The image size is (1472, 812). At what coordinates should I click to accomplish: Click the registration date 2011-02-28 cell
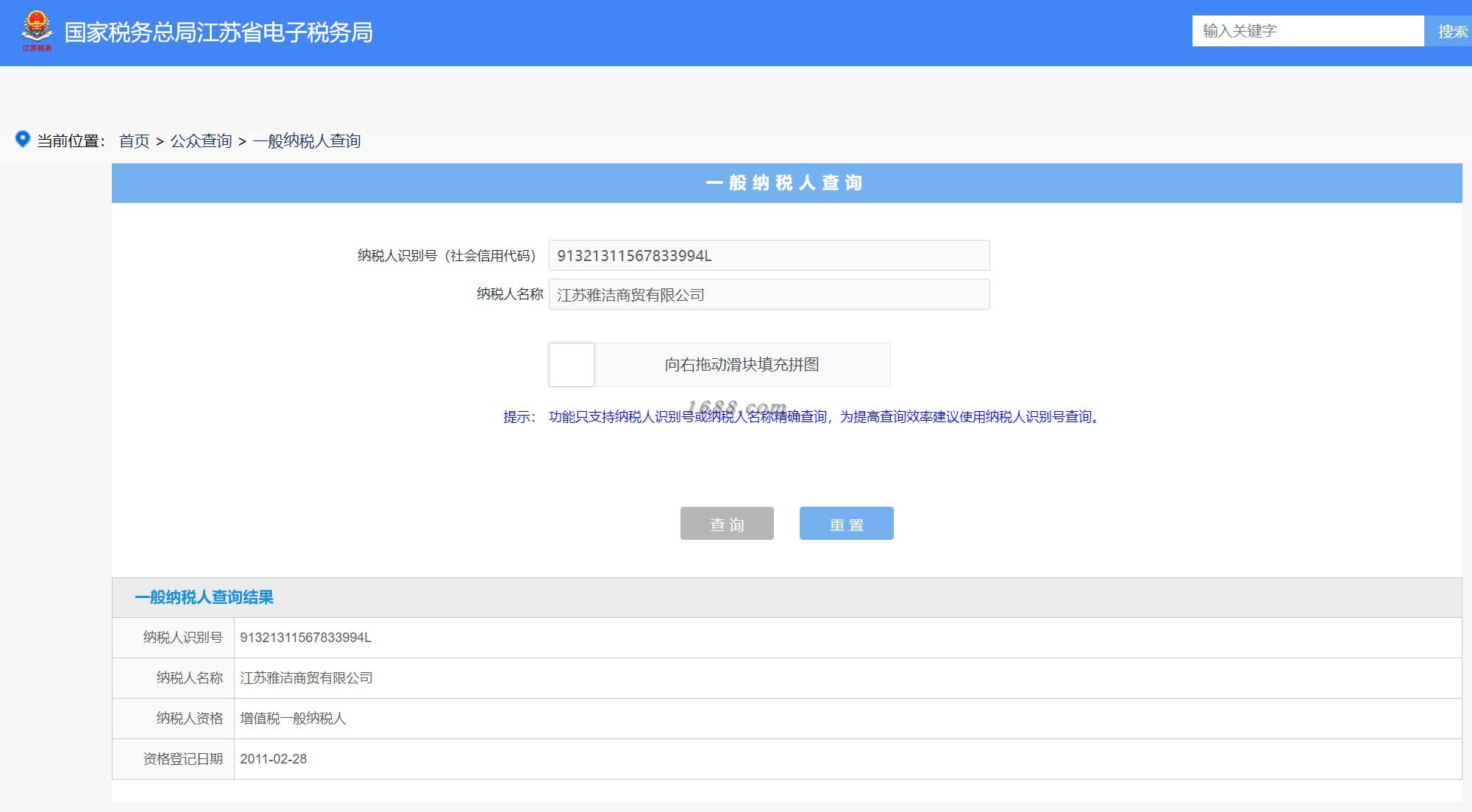coord(273,759)
